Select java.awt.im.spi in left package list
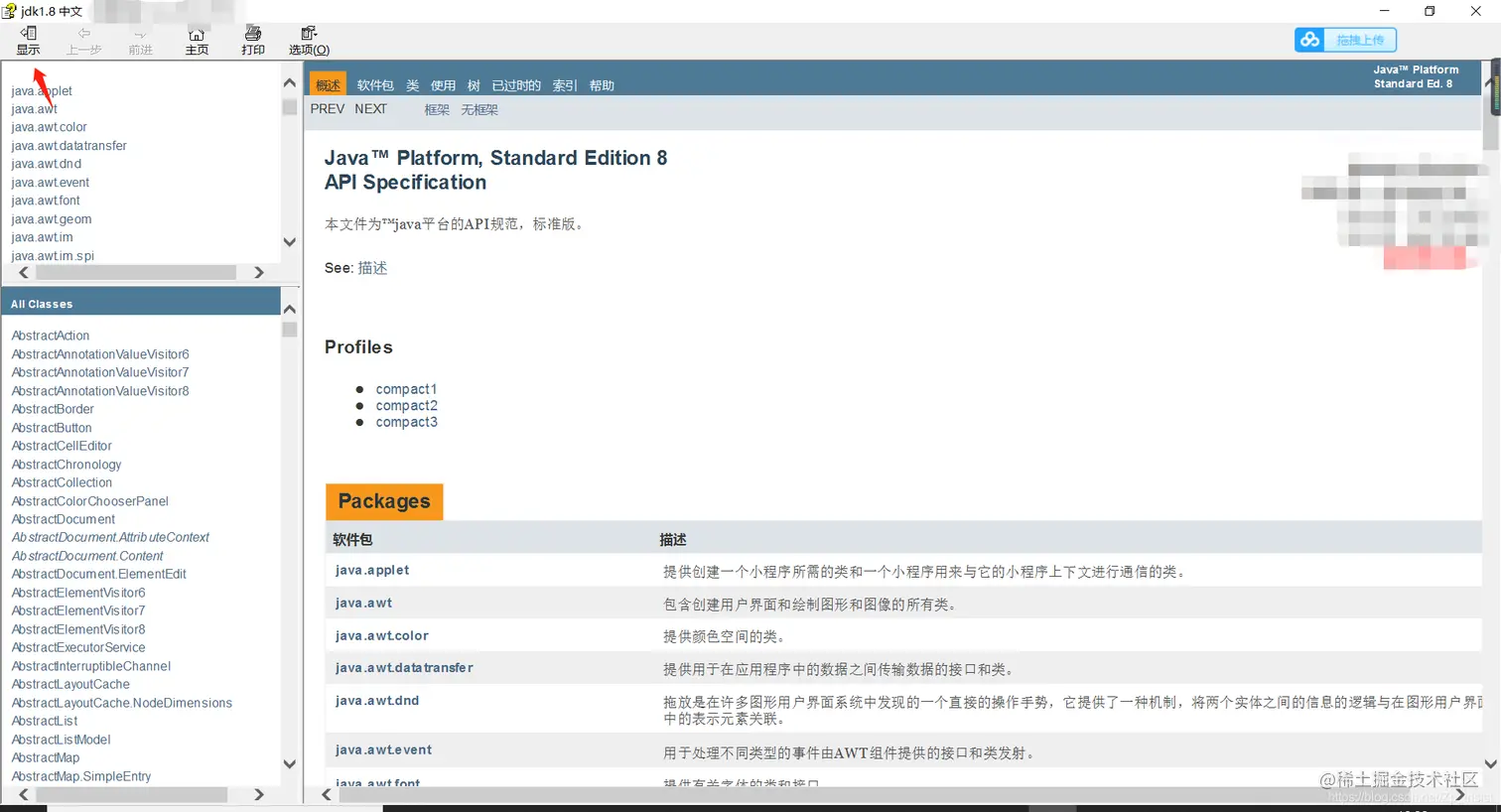This screenshot has height=812, width=1501. coord(53,256)
